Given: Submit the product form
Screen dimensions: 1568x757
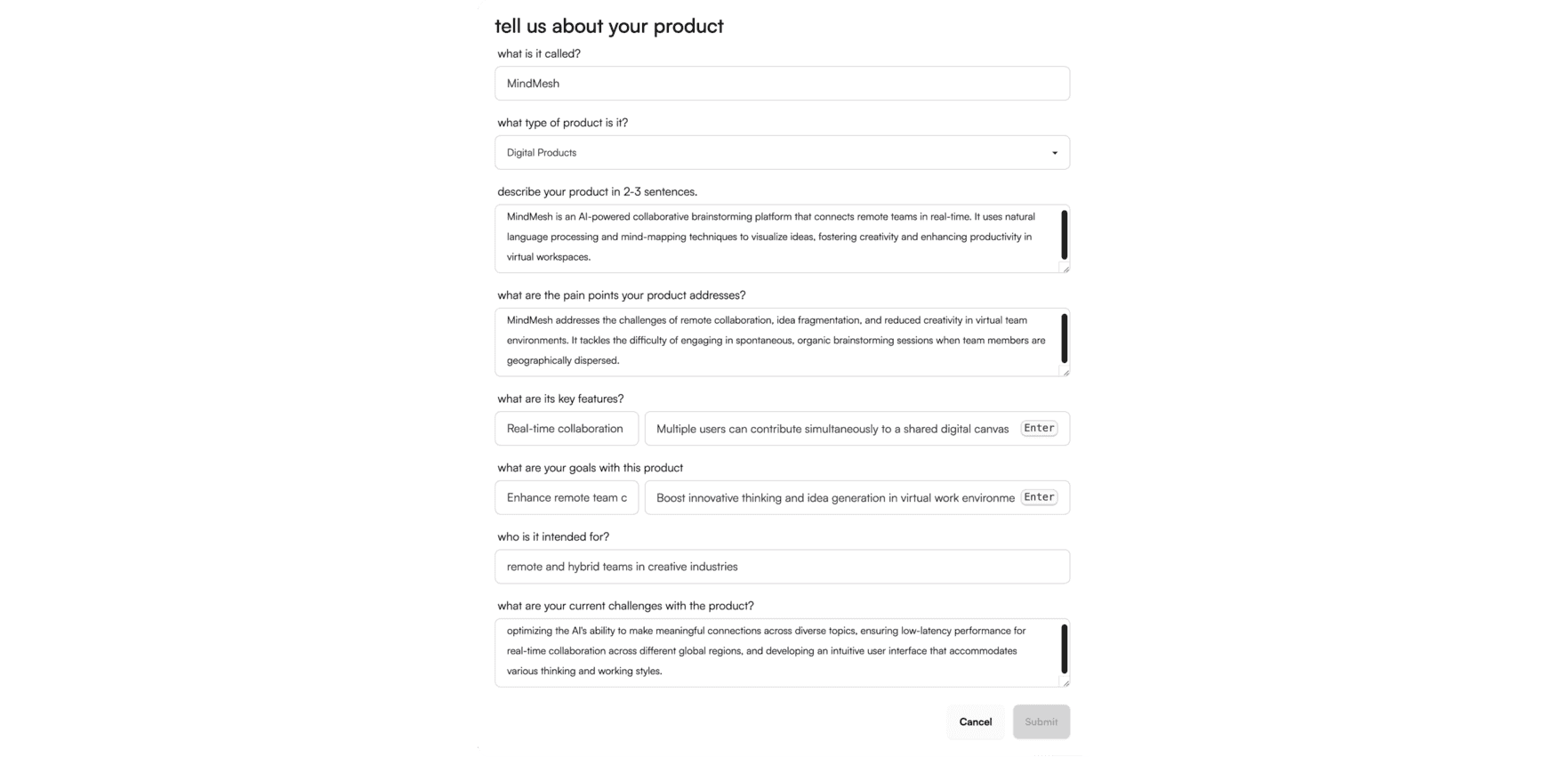Looking at the screenshot, I should (1041, 722).
